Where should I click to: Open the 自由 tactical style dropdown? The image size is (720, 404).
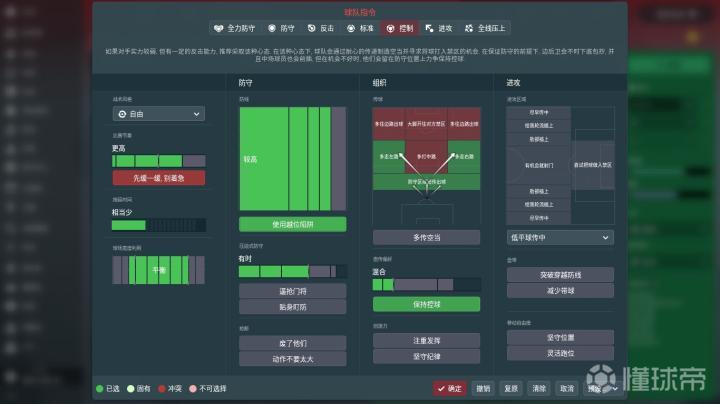(x=158, y=115)
